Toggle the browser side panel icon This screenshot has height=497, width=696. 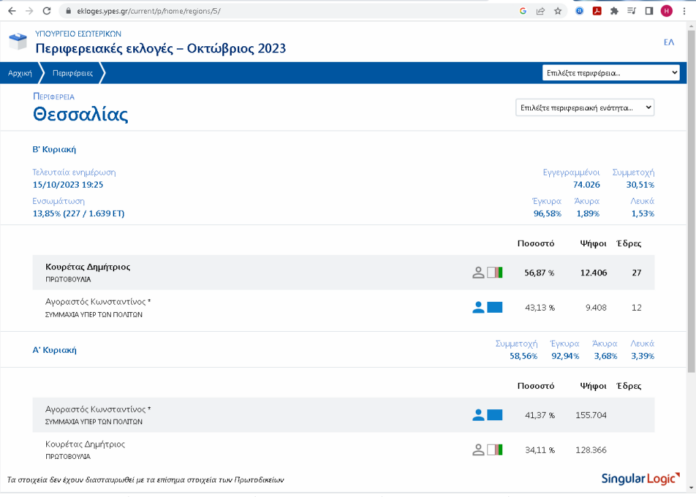[x=649, y=11]
